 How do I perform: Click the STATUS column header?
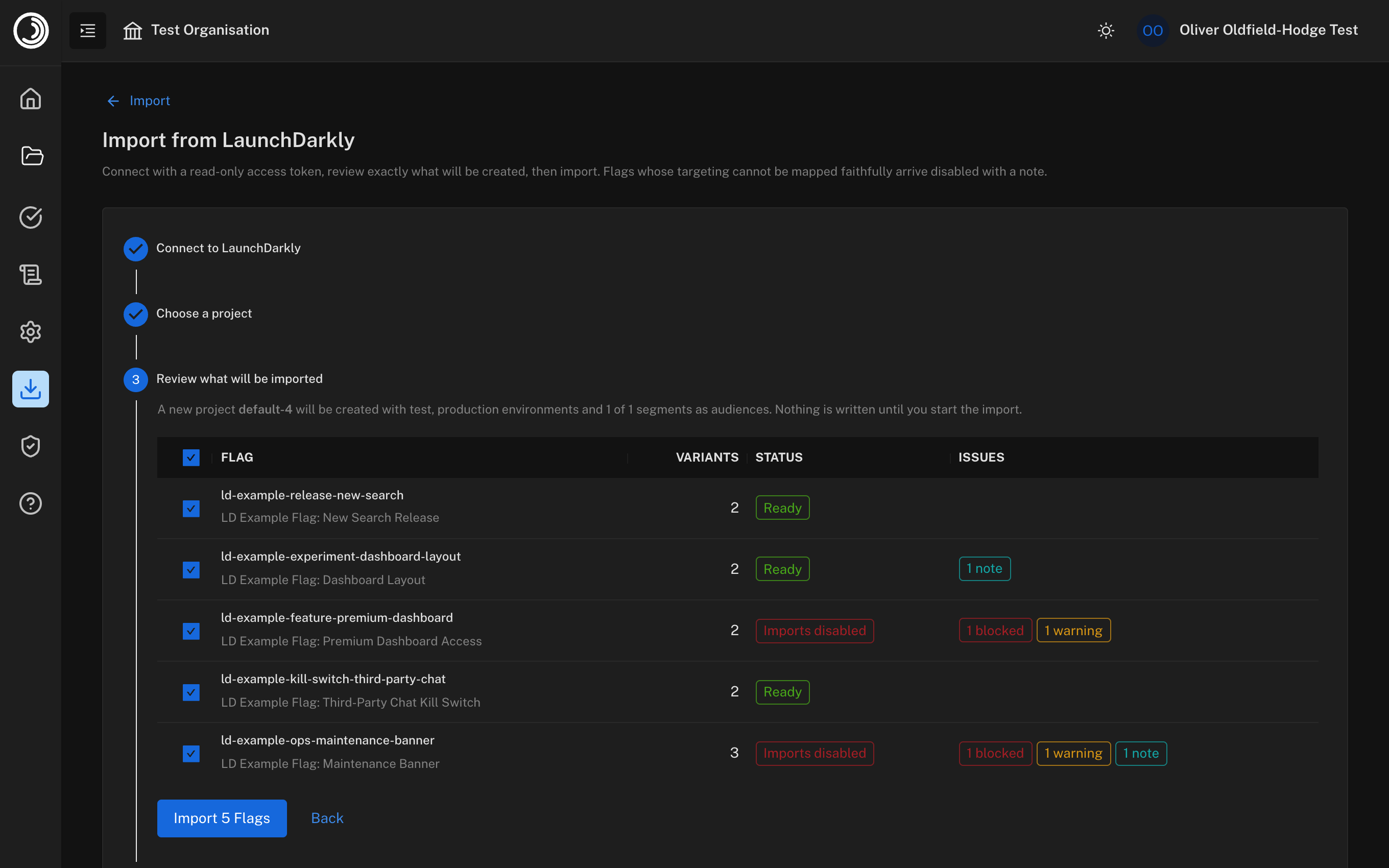click(779, 457)
